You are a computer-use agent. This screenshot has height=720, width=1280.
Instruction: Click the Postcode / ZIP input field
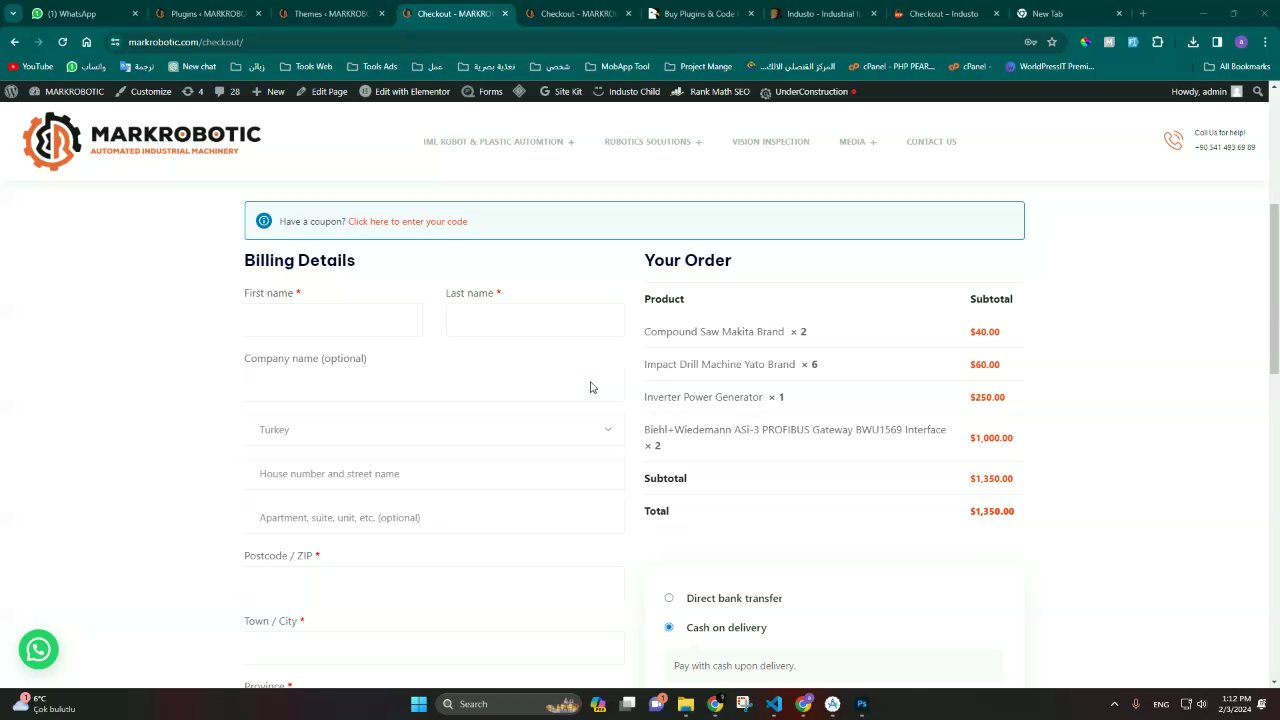(434, 583)
